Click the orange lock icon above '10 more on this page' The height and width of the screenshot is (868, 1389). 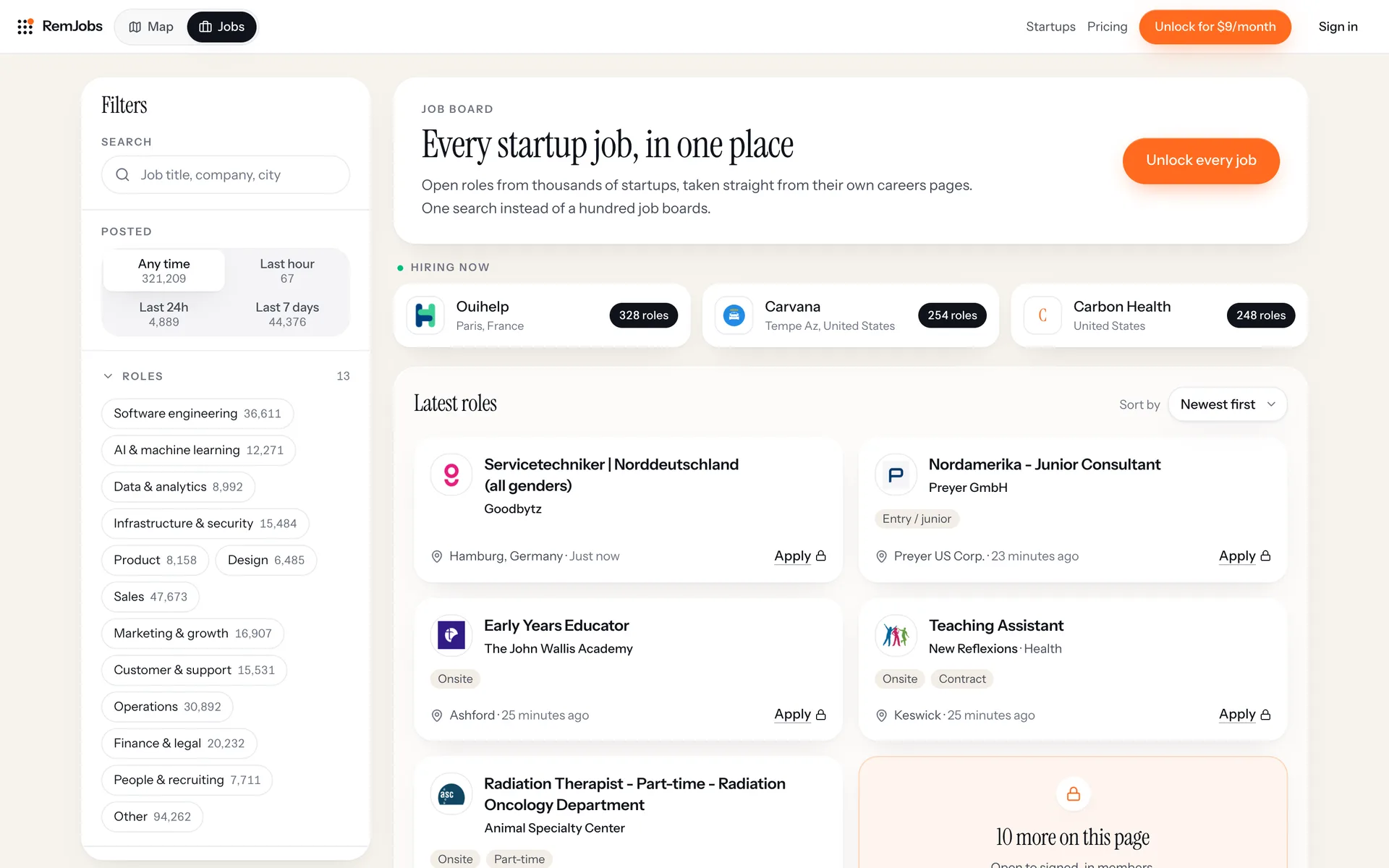[x=1074, y=794]
